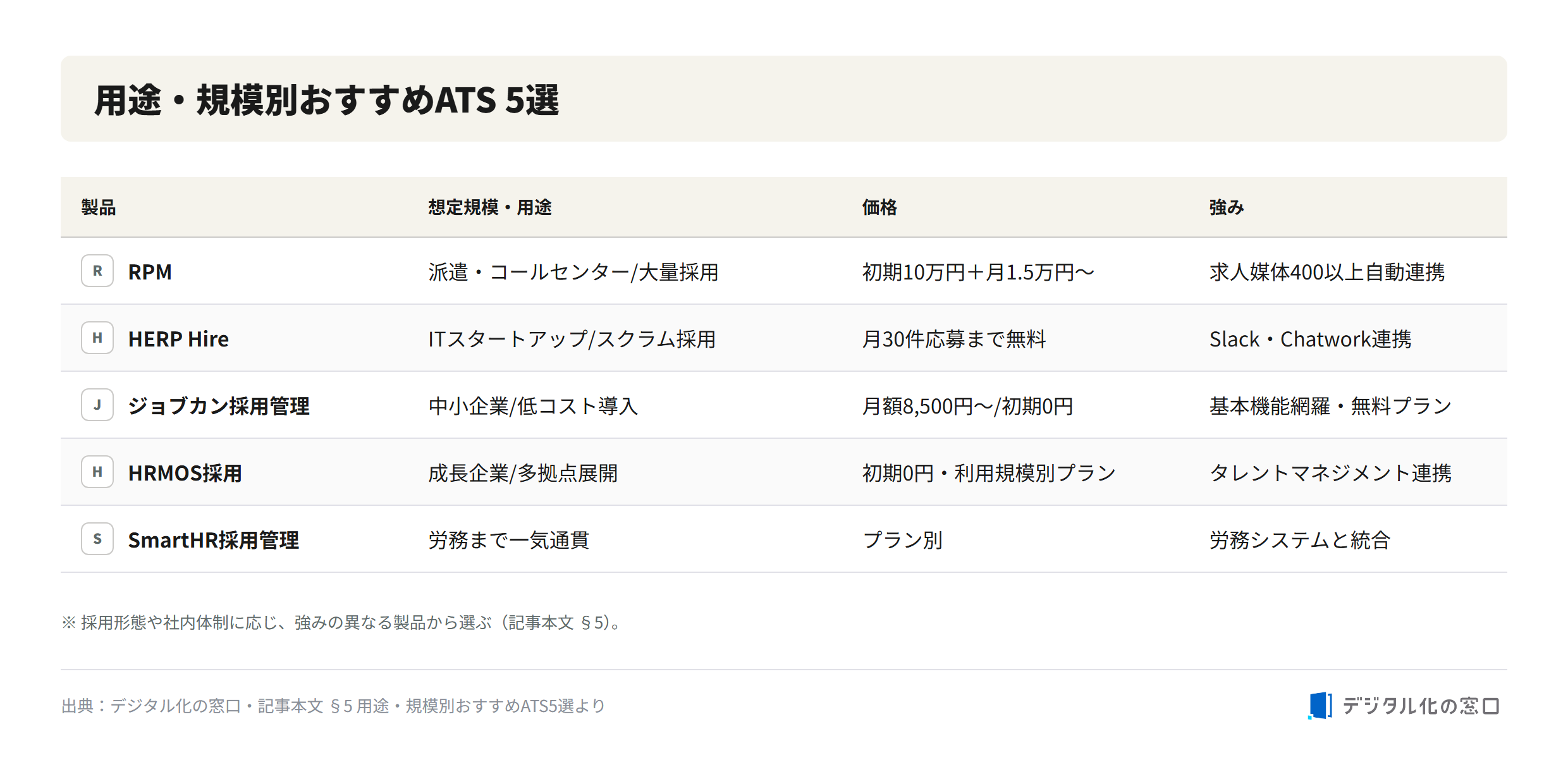Screen dimensions: 1568x779
Task: Click the price 月30件応募まで無料
Action: point(954,339)
